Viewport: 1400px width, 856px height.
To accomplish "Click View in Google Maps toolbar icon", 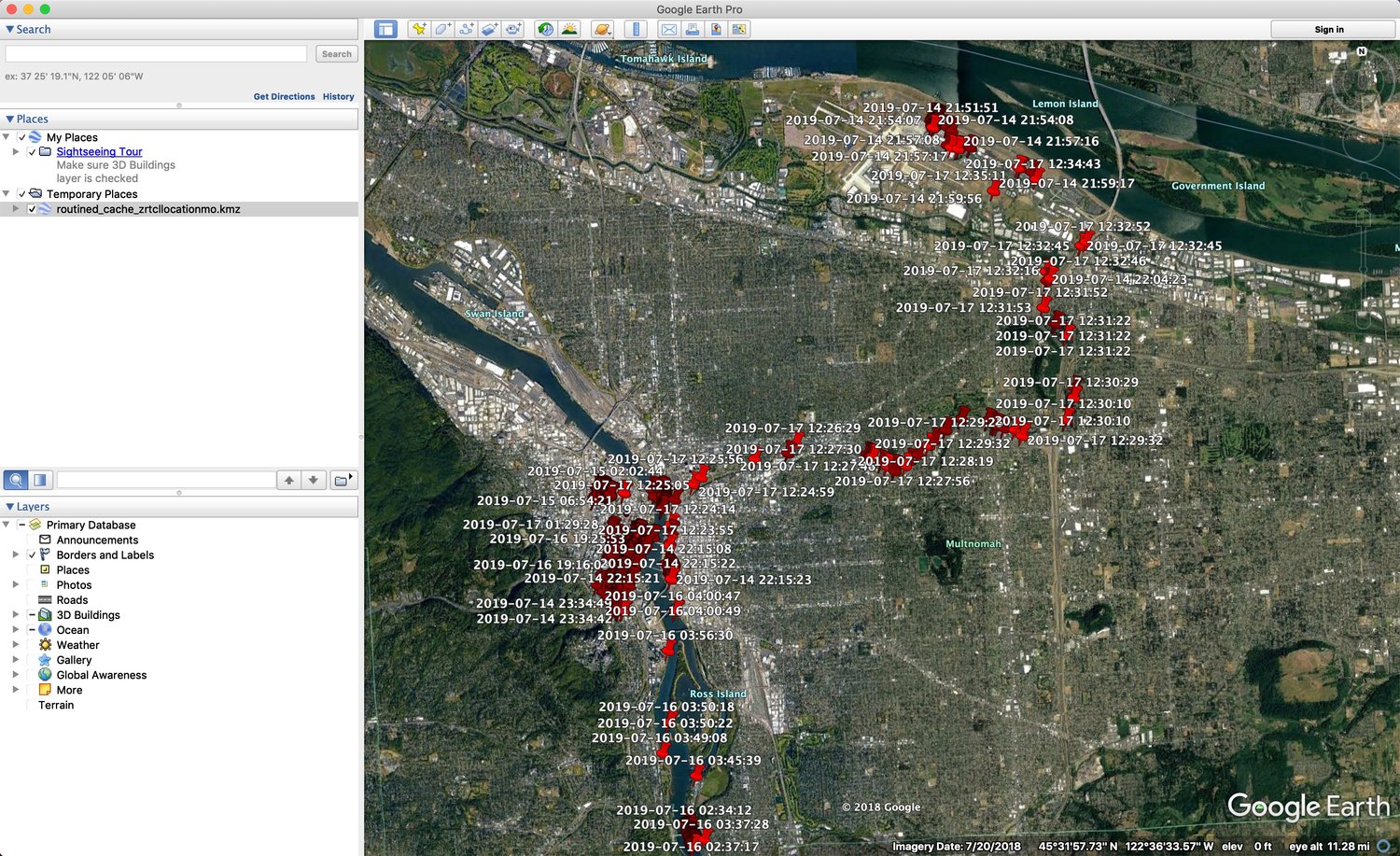I will (x=739, y=29).
